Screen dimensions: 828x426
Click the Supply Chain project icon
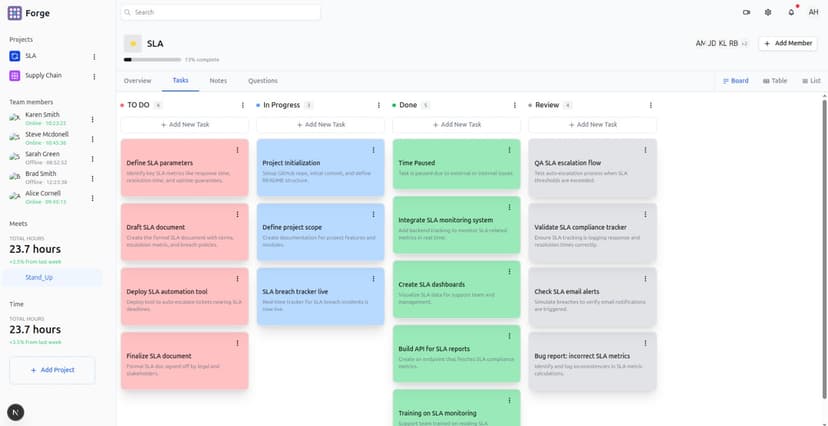click(15, 76)
